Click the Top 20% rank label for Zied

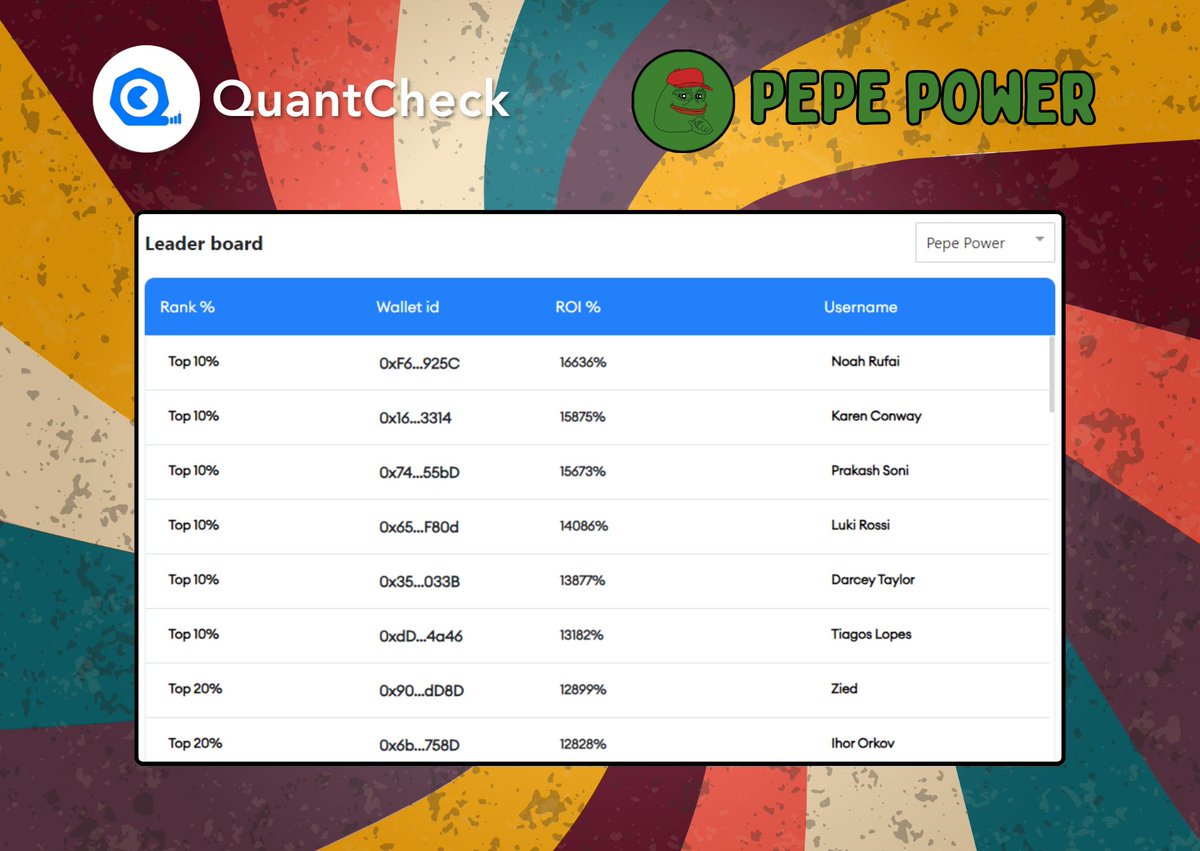(194, 689)
